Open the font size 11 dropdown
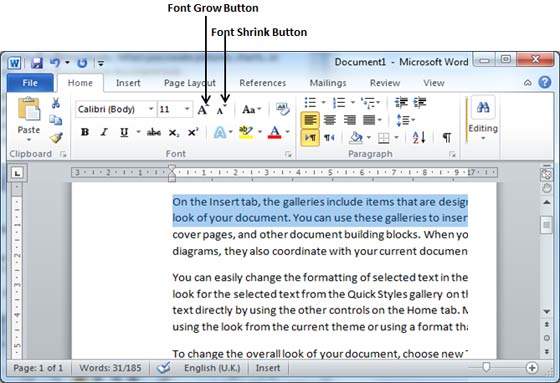The height and width of the screenshot is (383, 560). coord(174,109)
